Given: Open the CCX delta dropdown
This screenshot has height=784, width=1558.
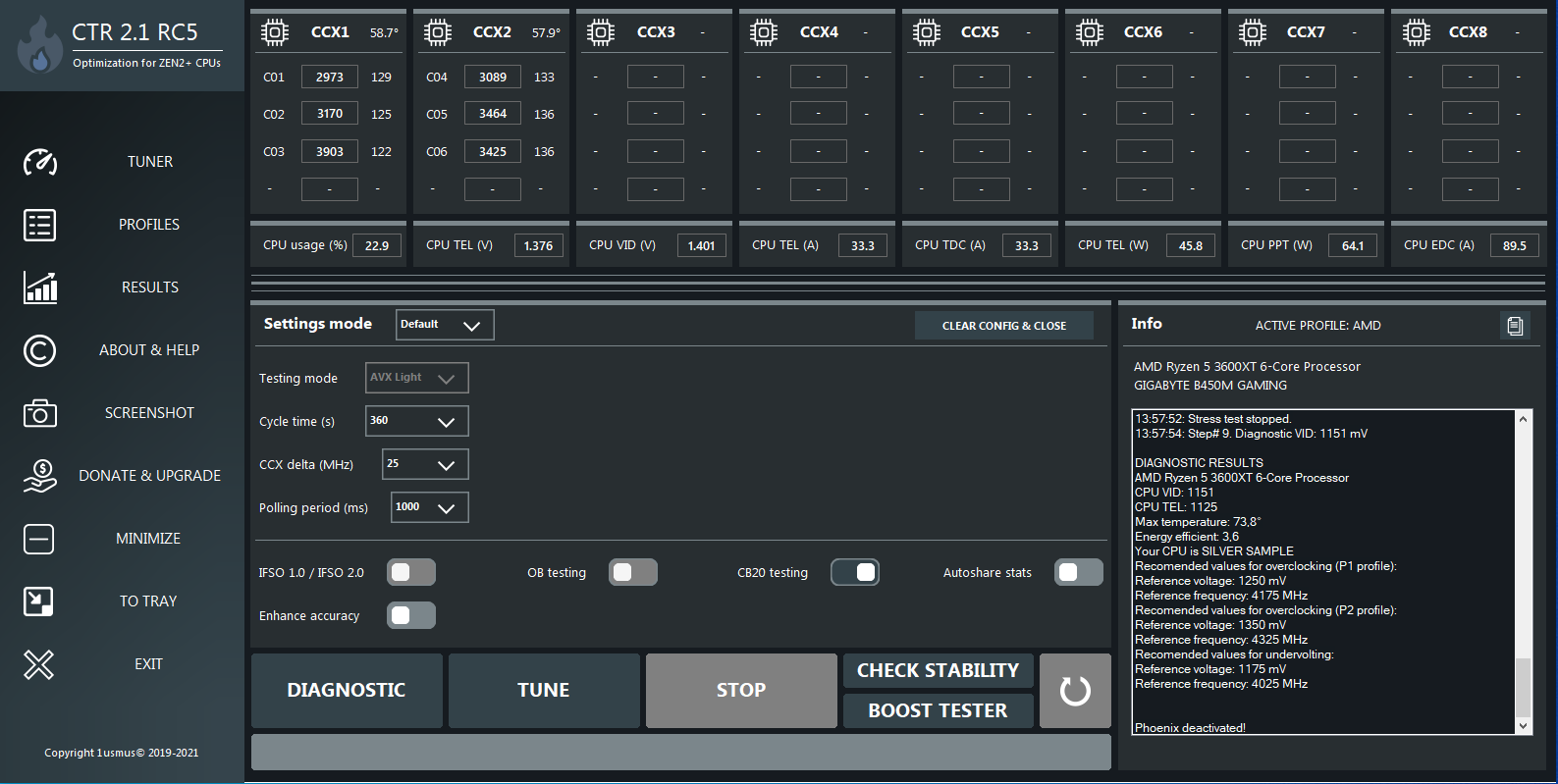Looking at the screenshot, I should pos(425,464).
